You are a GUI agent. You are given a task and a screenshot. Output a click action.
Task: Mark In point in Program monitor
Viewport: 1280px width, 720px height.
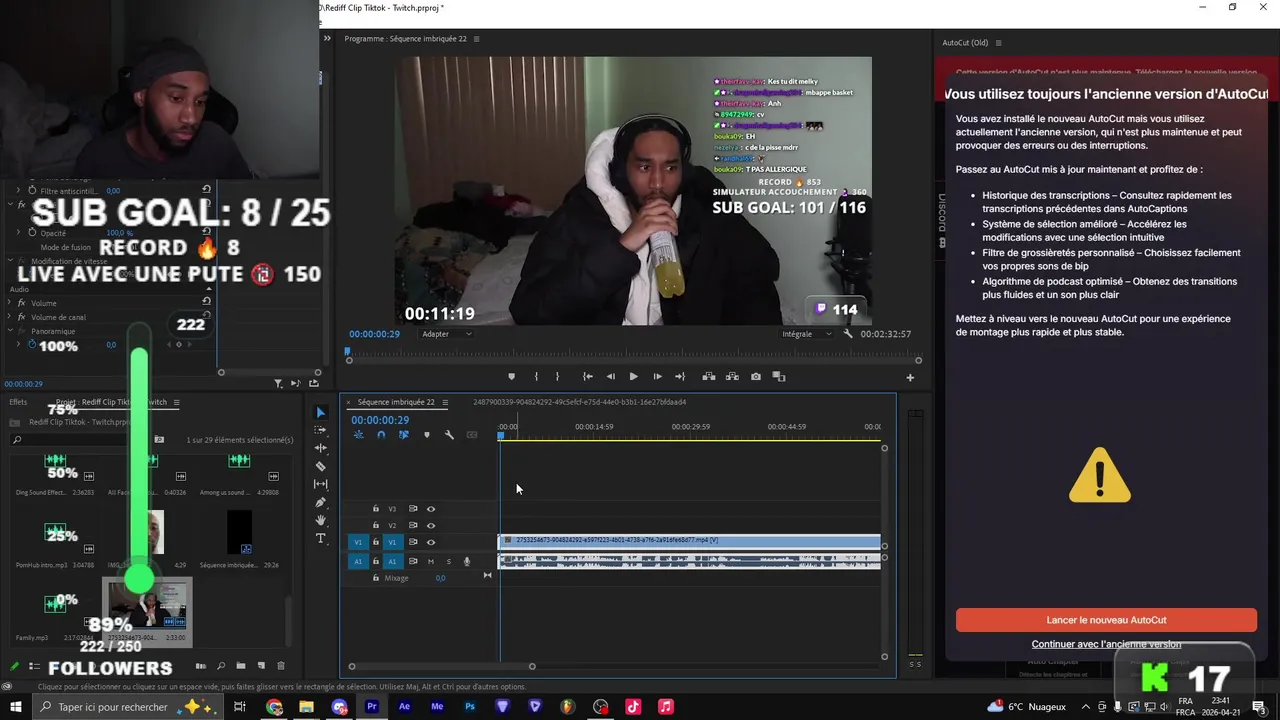[536, 377]
